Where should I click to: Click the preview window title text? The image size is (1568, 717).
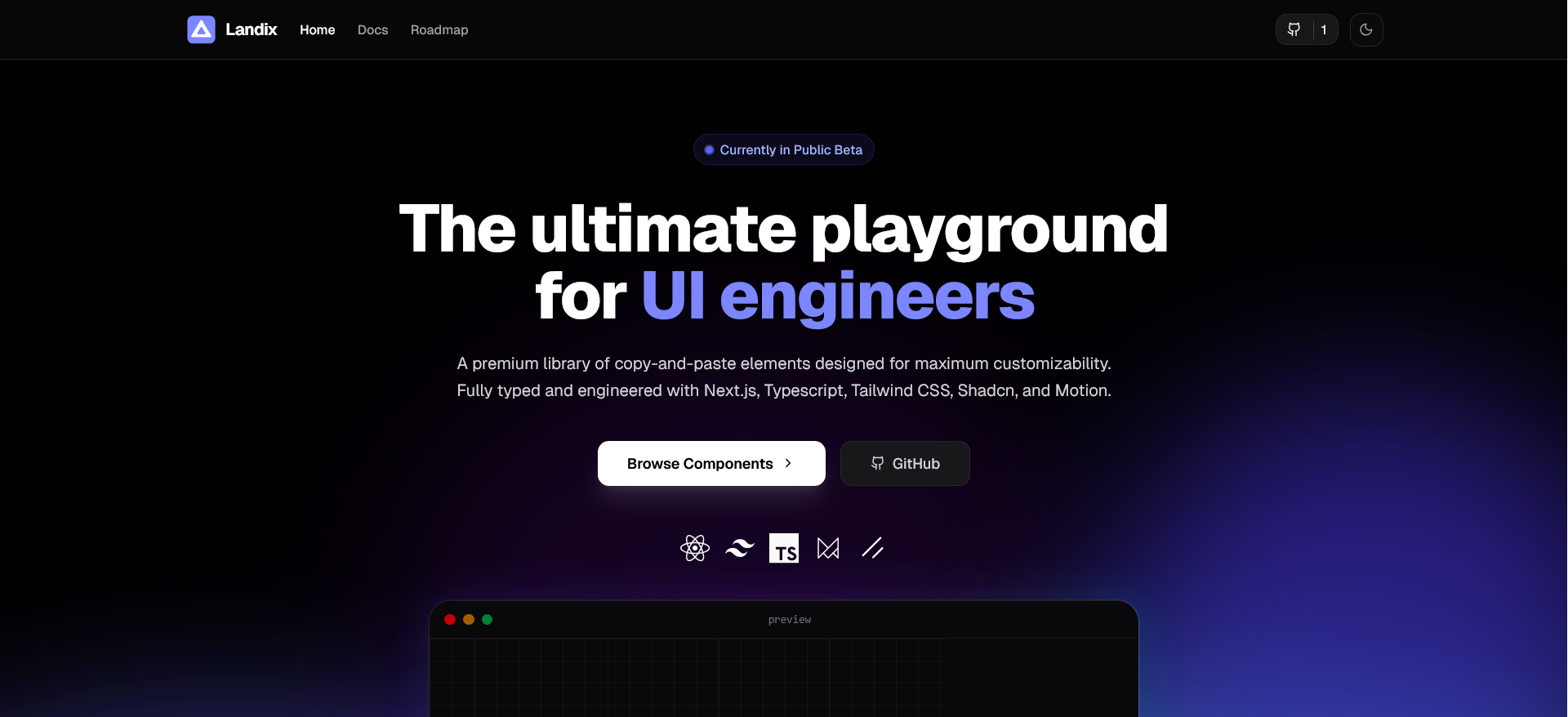pos(790,620)
